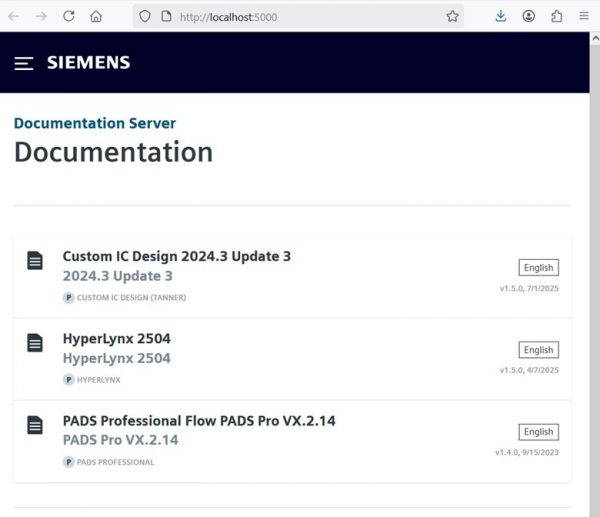Click the SIEMENS logo
Viewport: 600px width, 517px height.
pos(88,63)
